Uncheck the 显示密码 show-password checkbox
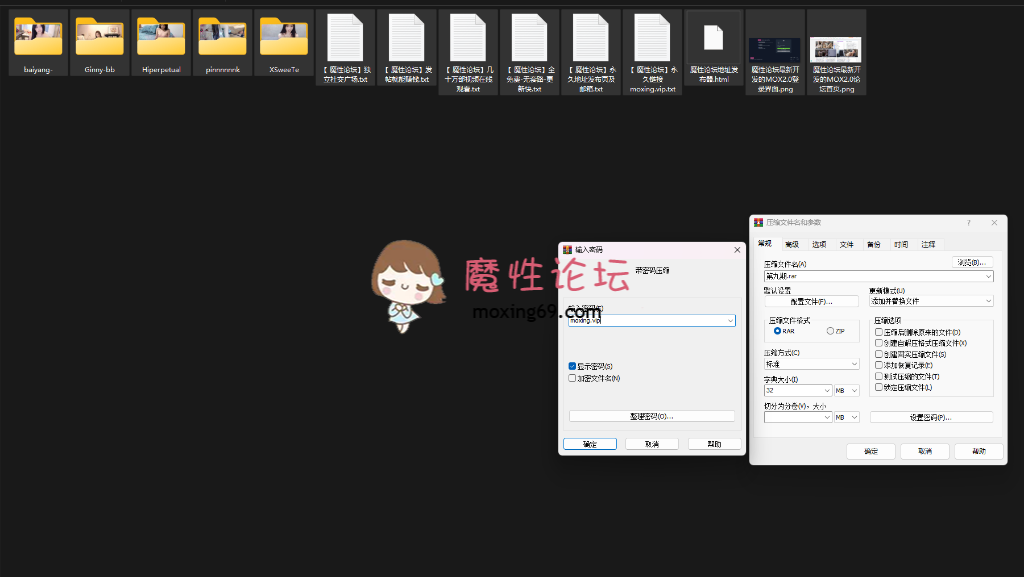 tap(573, 364)
